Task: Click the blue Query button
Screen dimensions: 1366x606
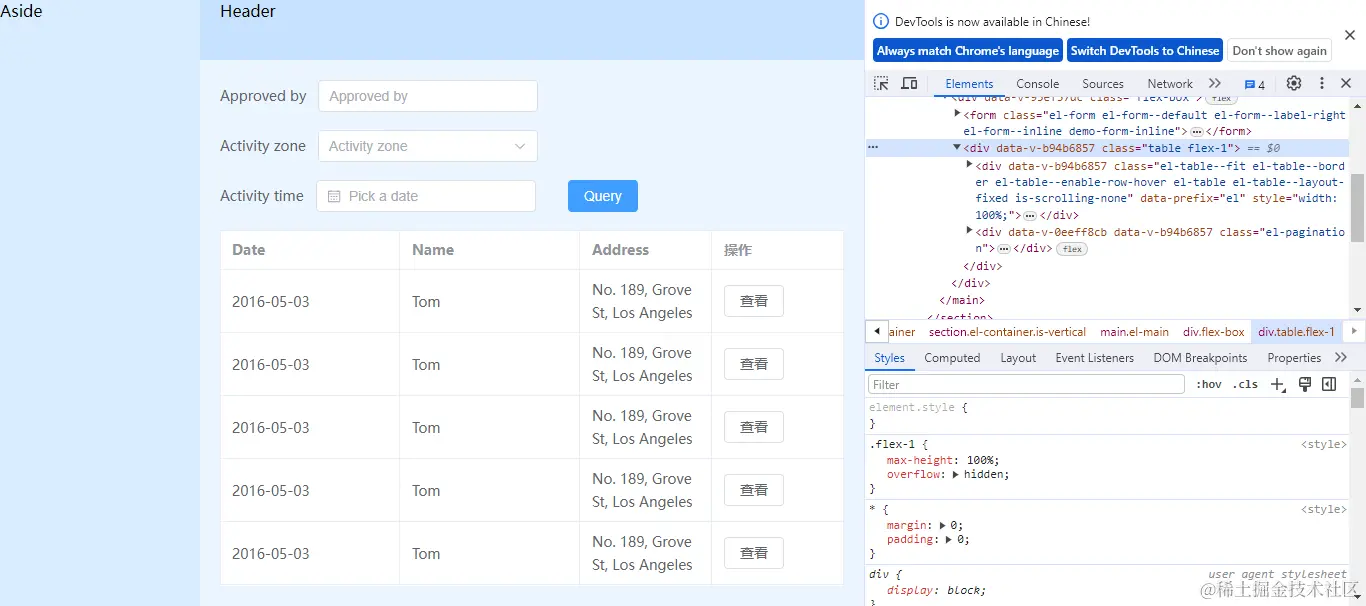Action: [603, 196]
